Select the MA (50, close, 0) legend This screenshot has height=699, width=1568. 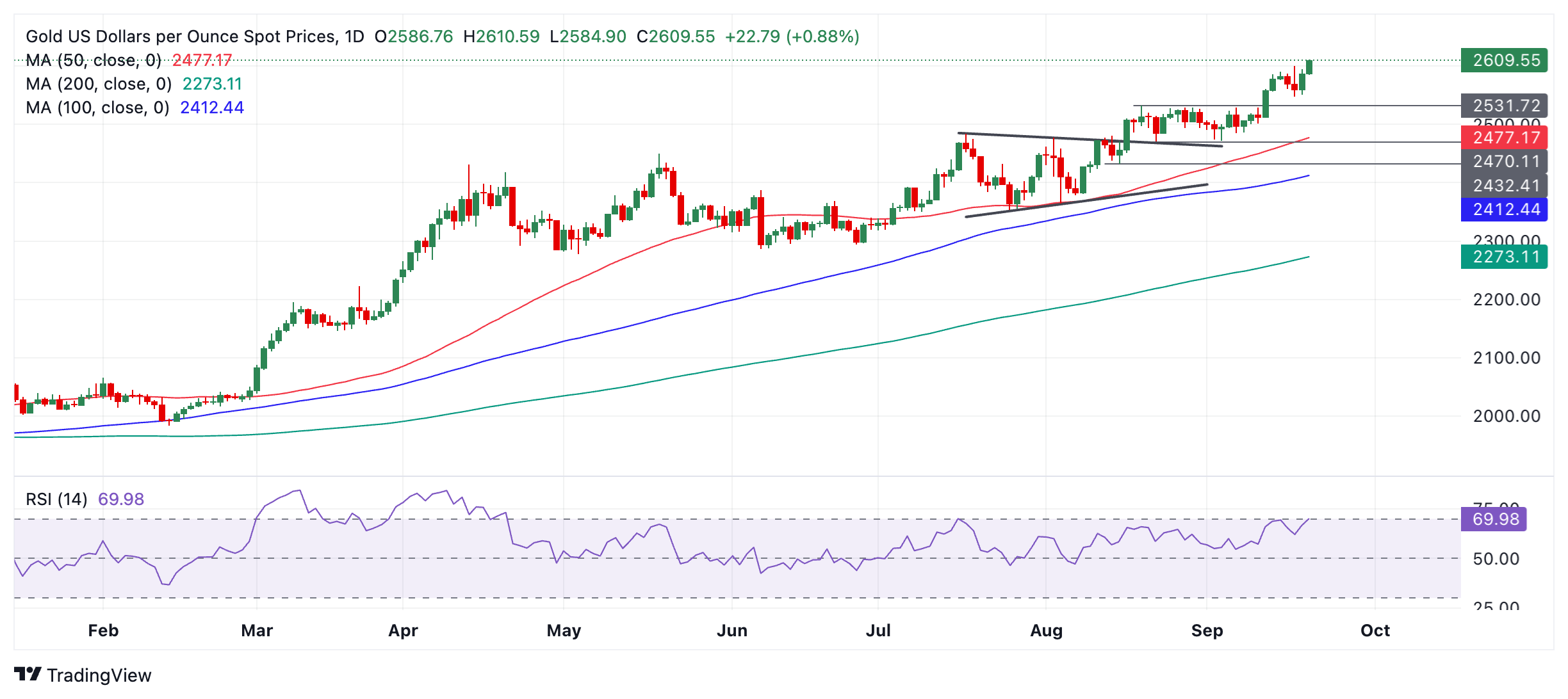pyautogui.click(x=94, y=60)
